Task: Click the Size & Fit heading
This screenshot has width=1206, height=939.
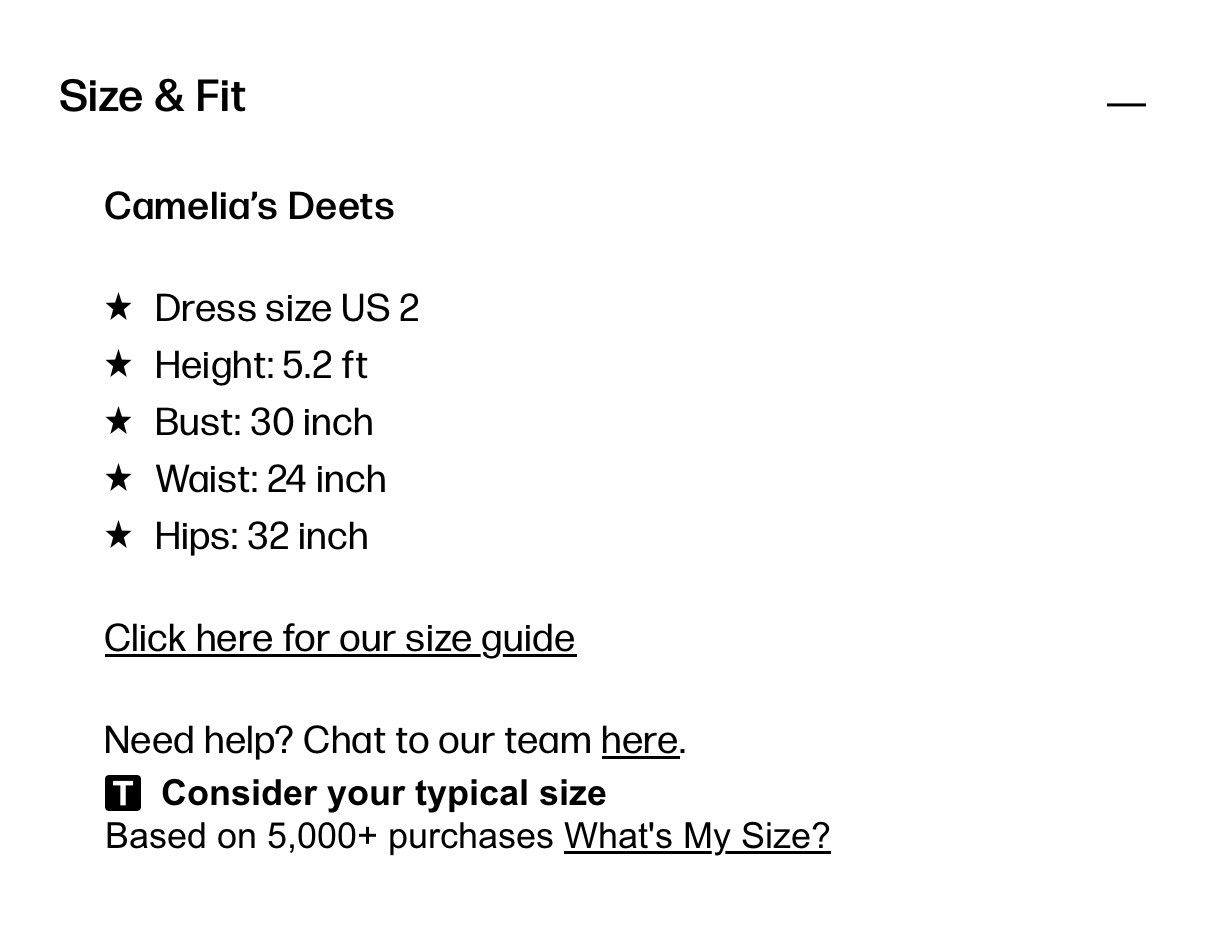Action: [x=152, y=97]
